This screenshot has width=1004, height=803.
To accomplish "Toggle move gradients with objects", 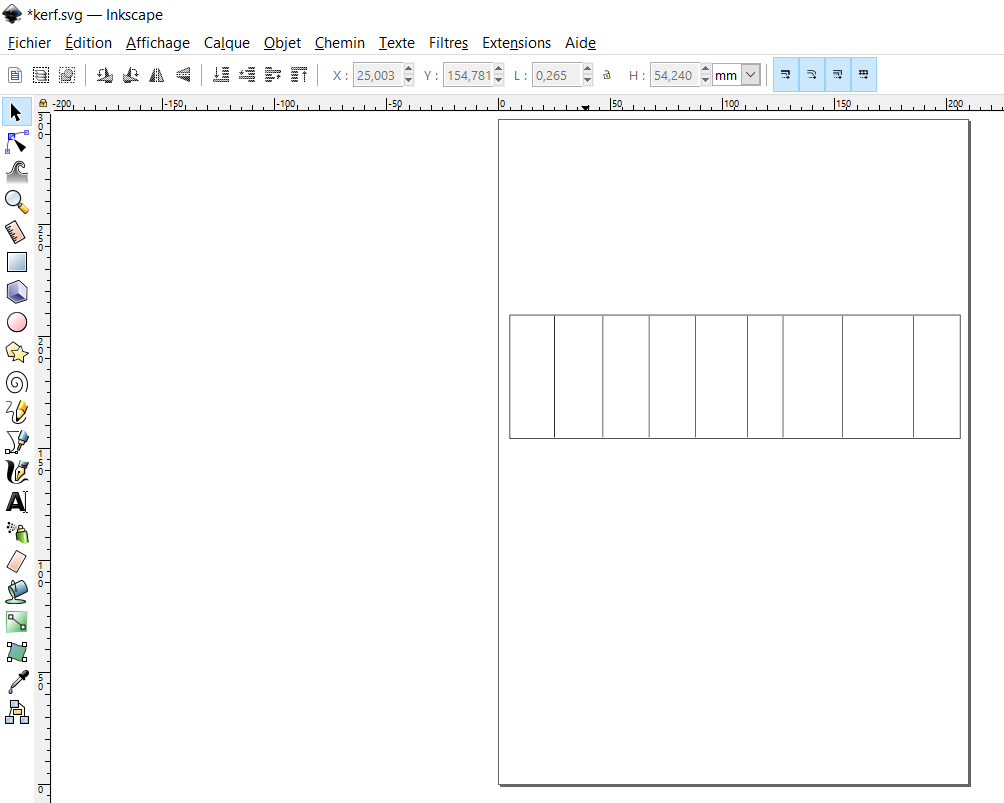I will point(838,75).
